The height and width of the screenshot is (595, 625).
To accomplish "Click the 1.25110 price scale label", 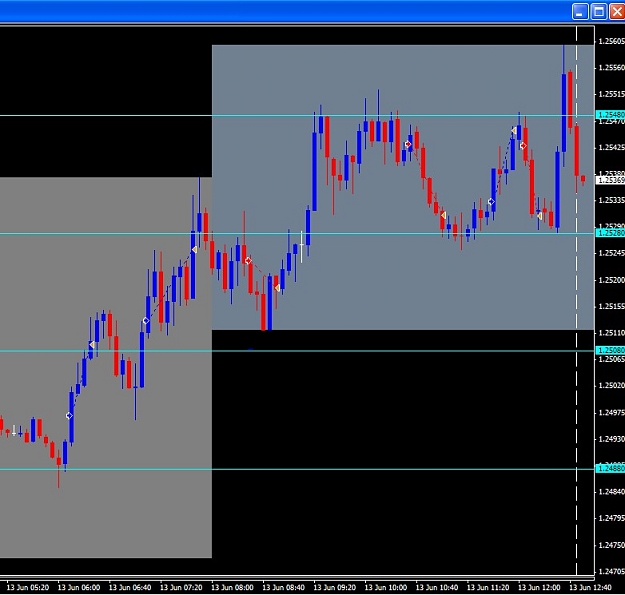I will tap(611, 333).
